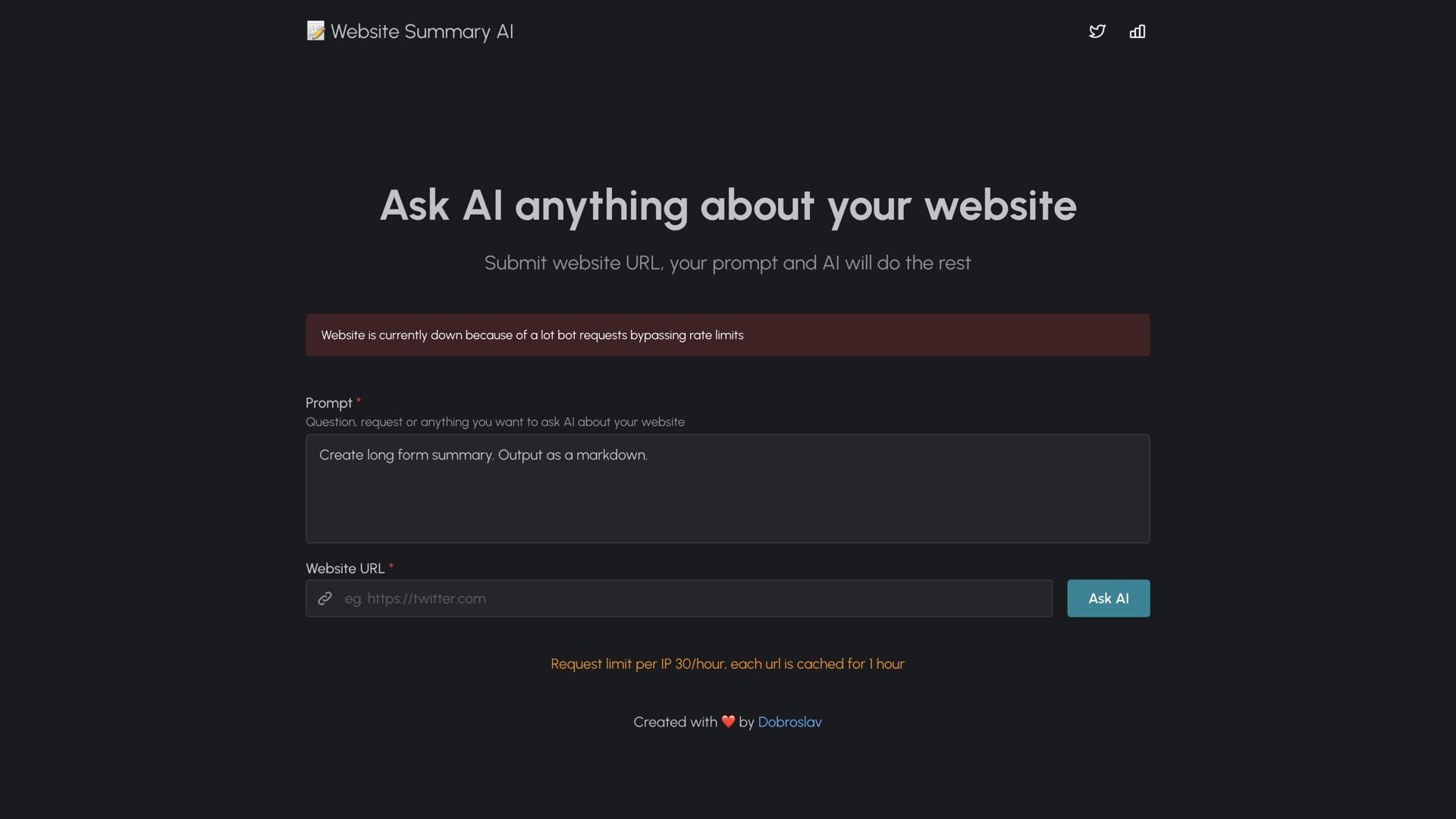Select the Website Summary AI logo
The image size is (1456, 819).
pos(409,32)
